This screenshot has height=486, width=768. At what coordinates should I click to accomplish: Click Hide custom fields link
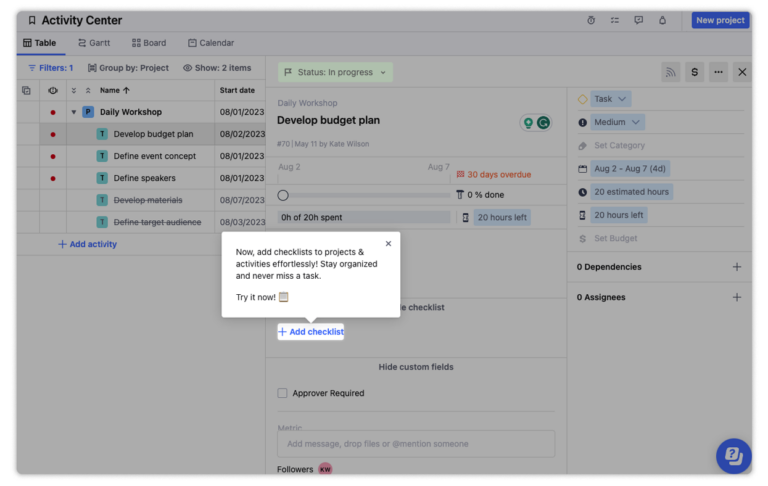click(x=416, y=367)
